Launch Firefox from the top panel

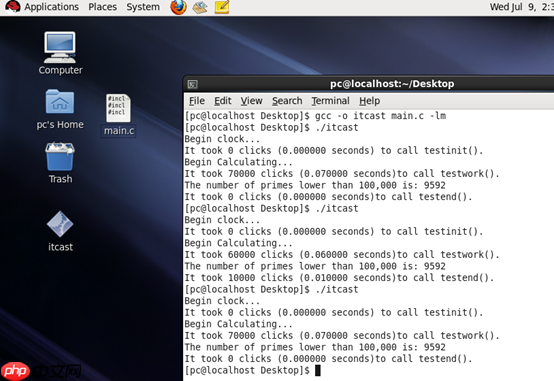coord(178,7)
